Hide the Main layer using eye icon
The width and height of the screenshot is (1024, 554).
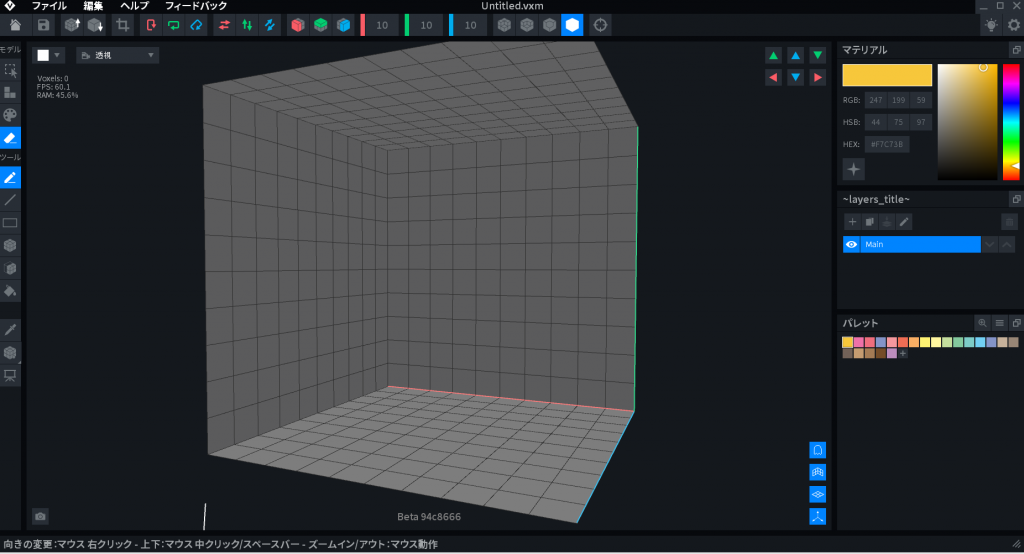852,244
